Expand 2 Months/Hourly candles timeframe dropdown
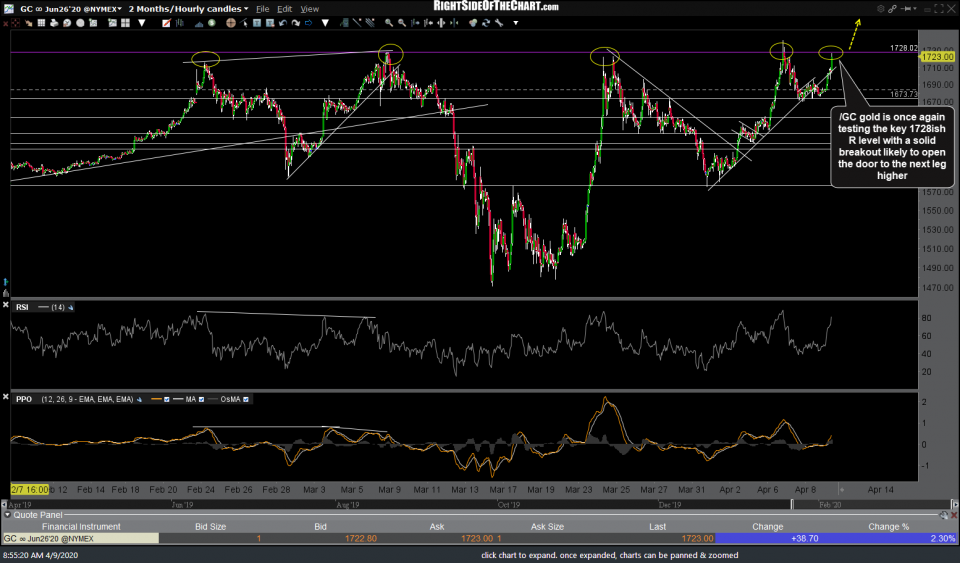This screenshot has height=563, width=960. point(246,9)
